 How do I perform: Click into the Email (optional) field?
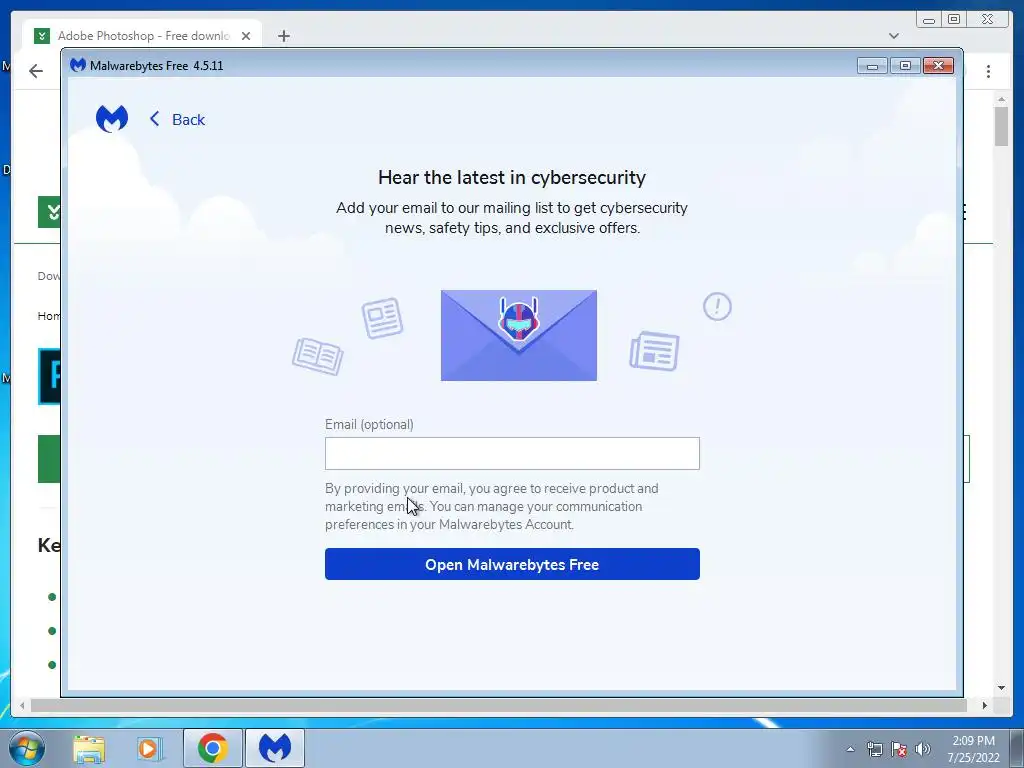pos(512,453)
